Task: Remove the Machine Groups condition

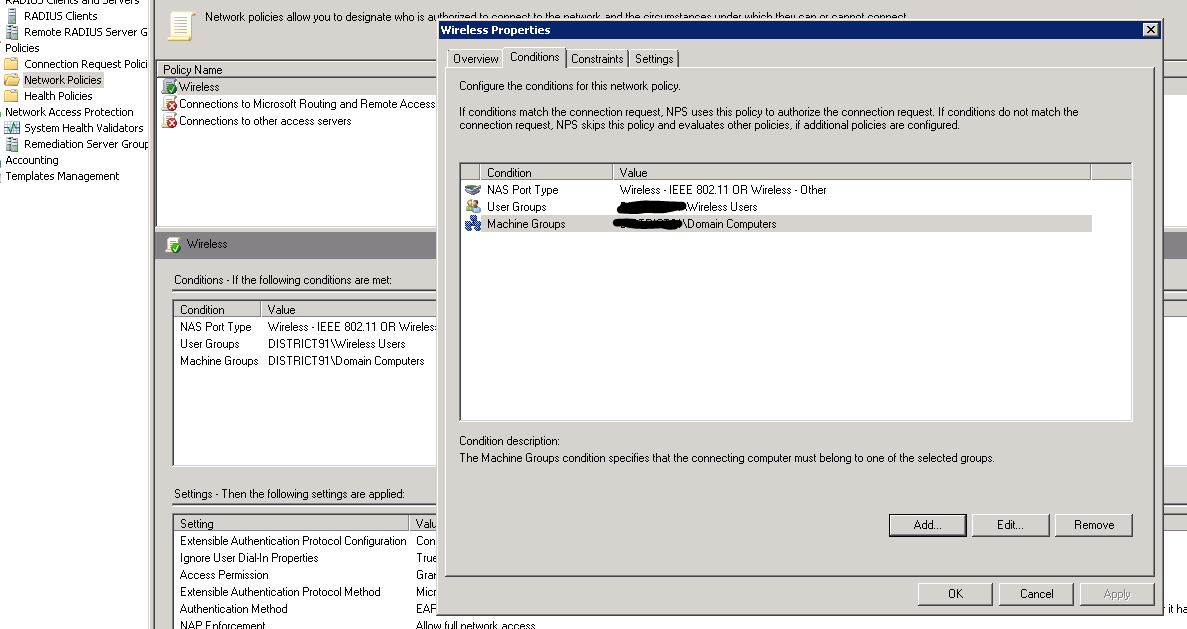Action: point(1093,524)
